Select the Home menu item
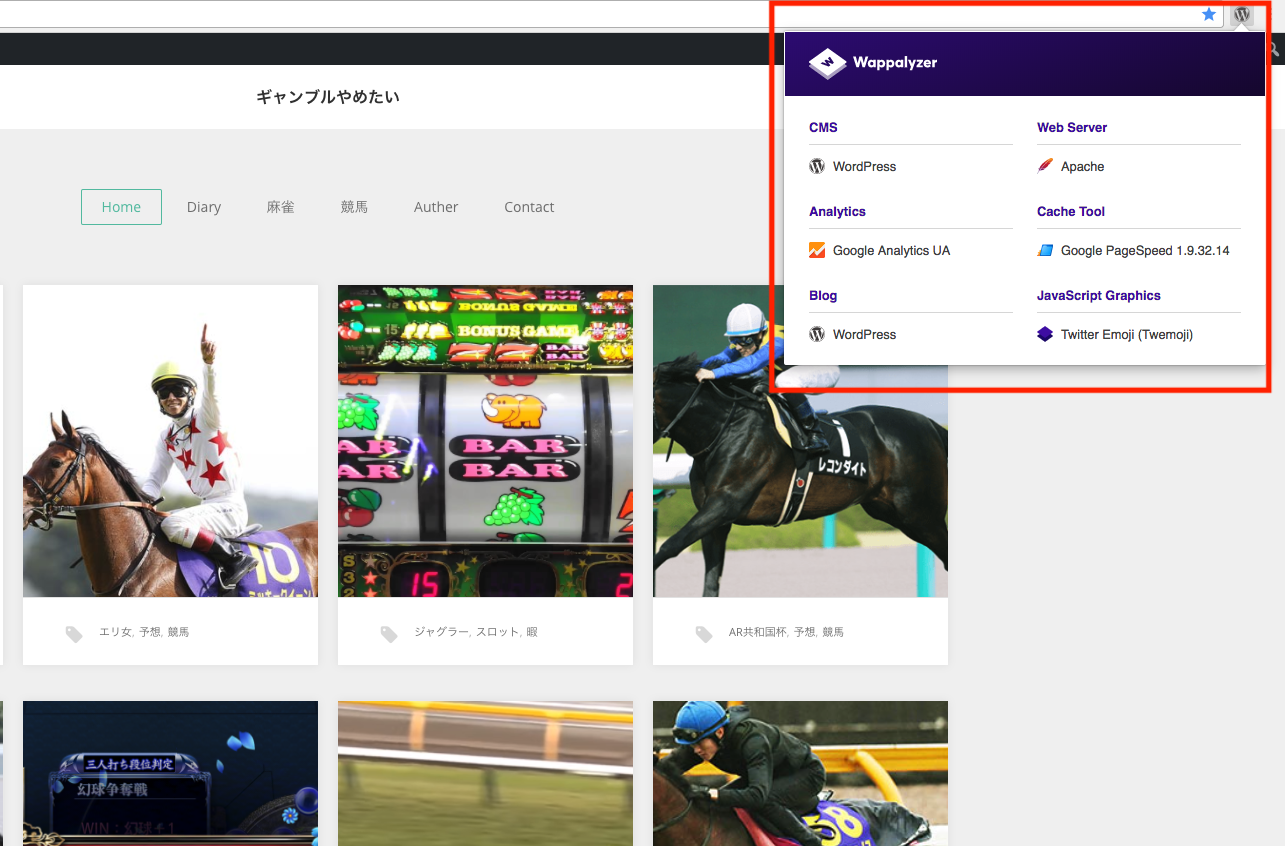1285x846 pixels. pyautogui.click(x=121, y=207)
